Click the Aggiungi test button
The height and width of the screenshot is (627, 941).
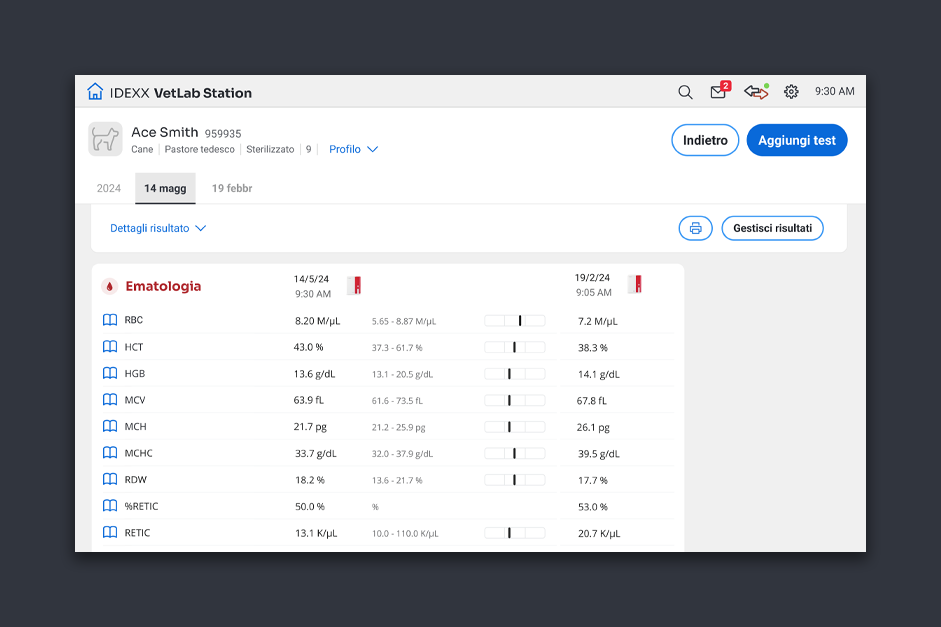[797, 140]
